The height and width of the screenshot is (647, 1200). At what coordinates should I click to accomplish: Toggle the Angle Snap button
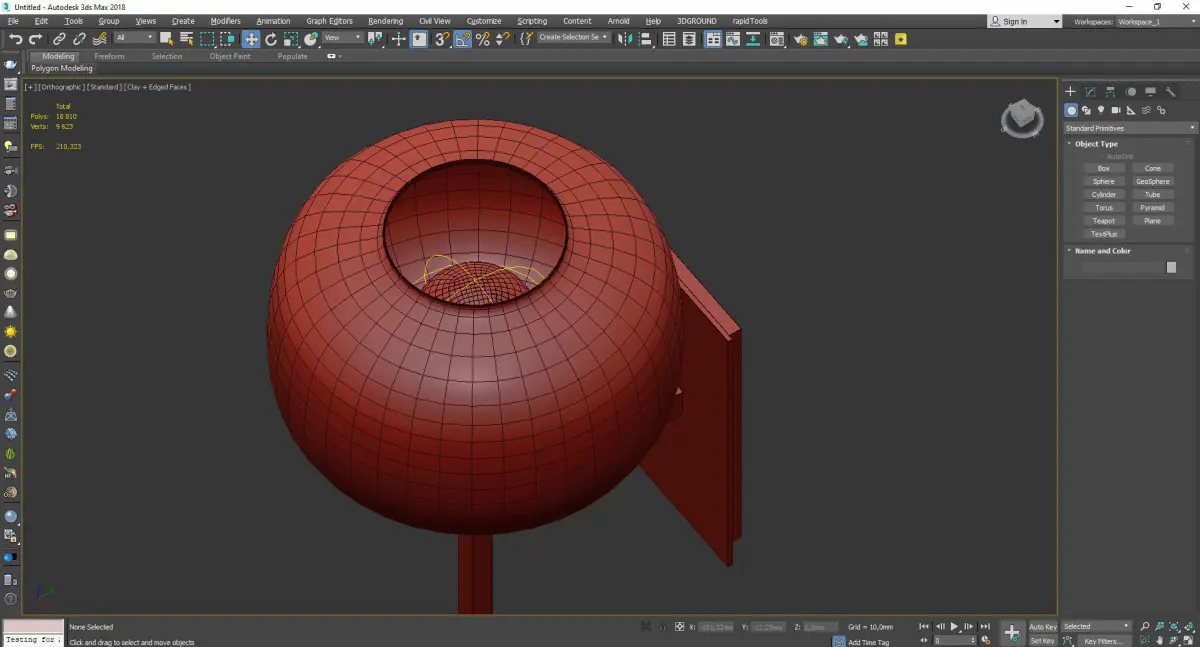point(463,39)
